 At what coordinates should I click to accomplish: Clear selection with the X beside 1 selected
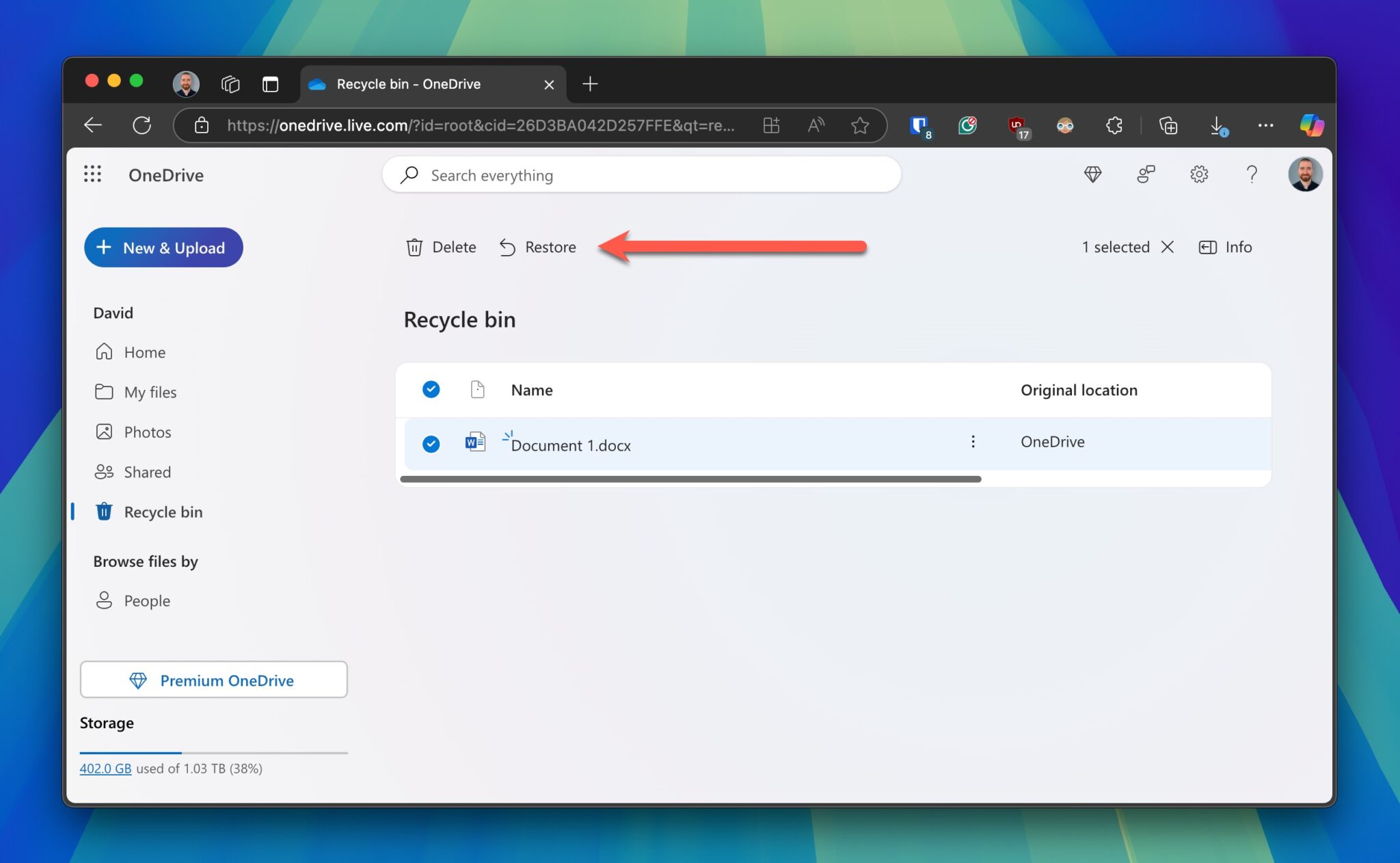[1167, 247]
